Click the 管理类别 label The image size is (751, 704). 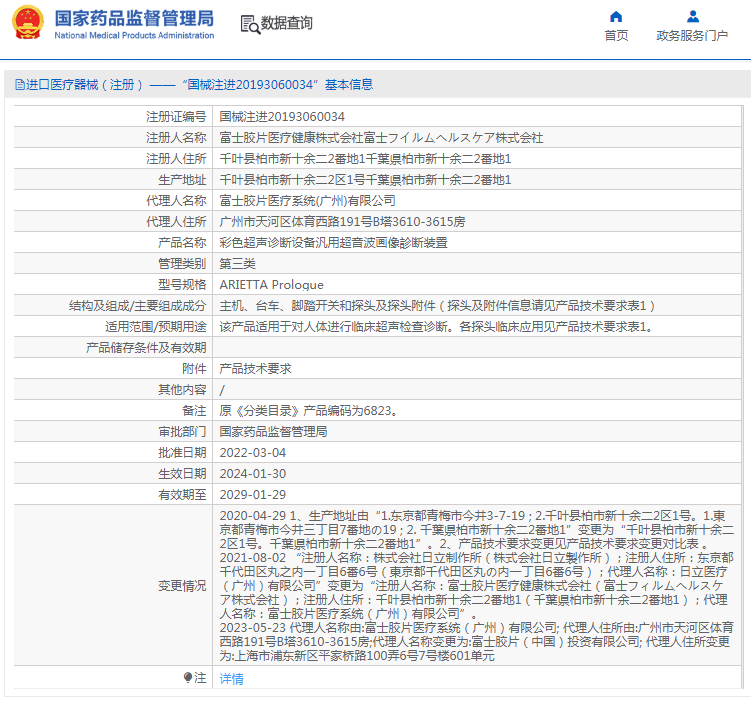point(182,264)
